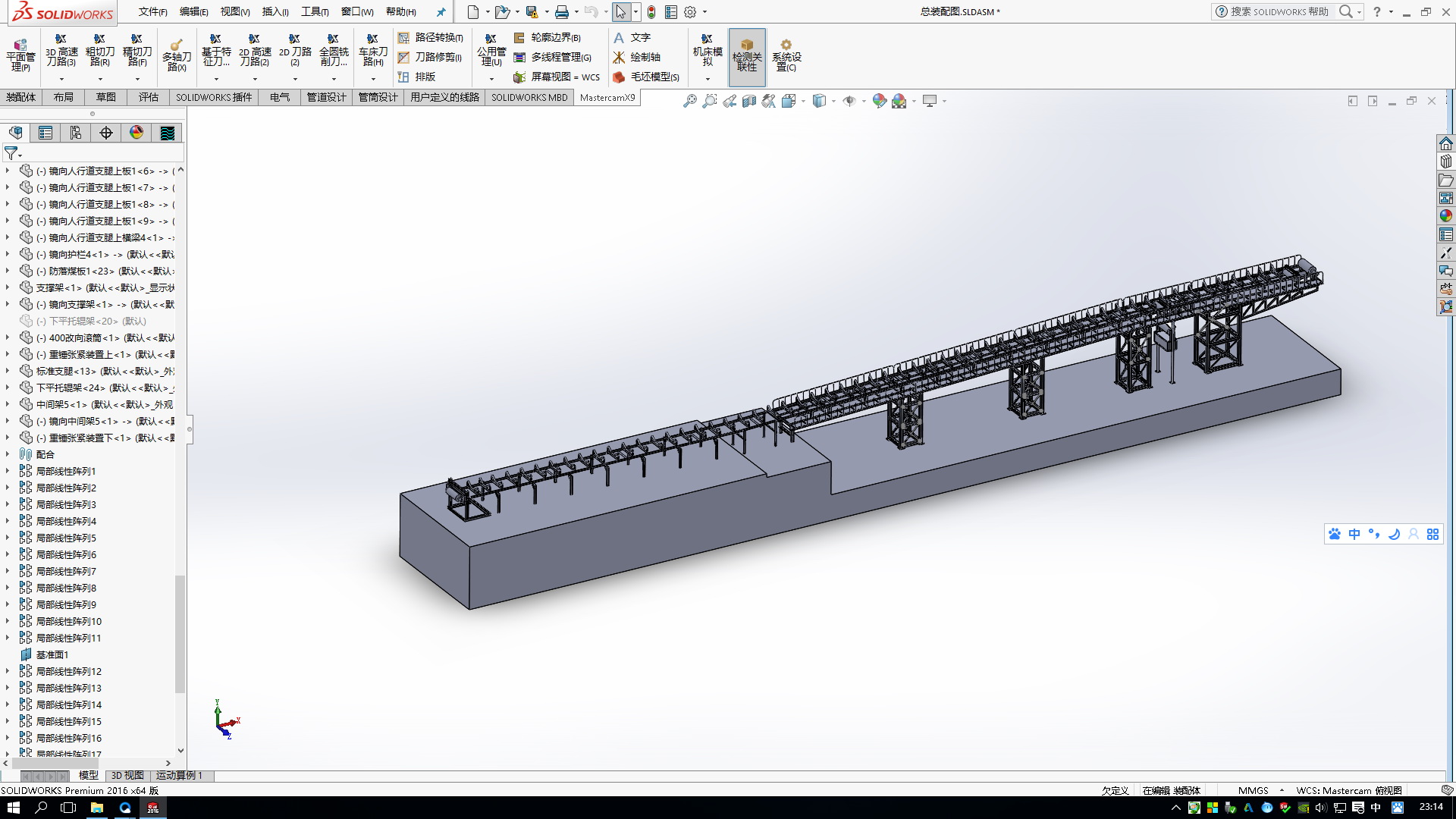Open the SOLIDWORKS home resources icon
Viewport: 1456px width, 819px height.
pyautogui.click(x=1446, y=143)
